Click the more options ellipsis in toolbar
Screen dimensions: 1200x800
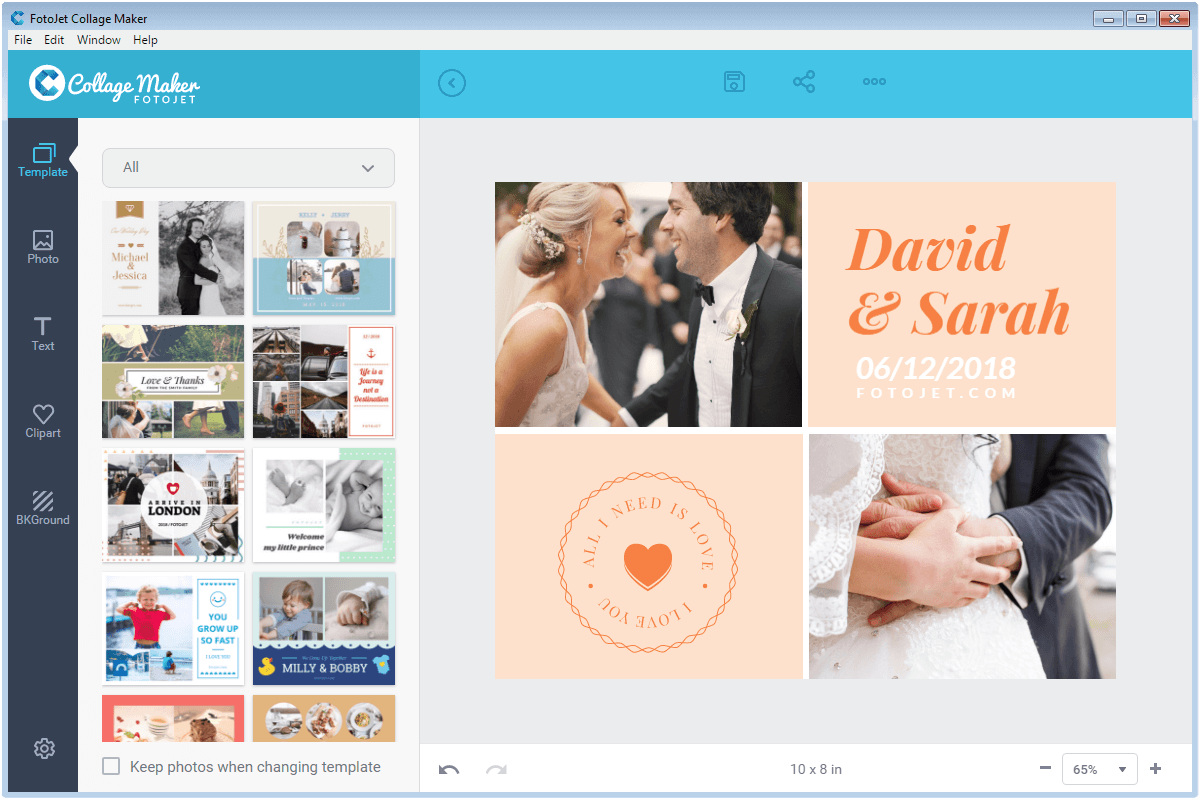pyautogui.click(x=874, y=81)
